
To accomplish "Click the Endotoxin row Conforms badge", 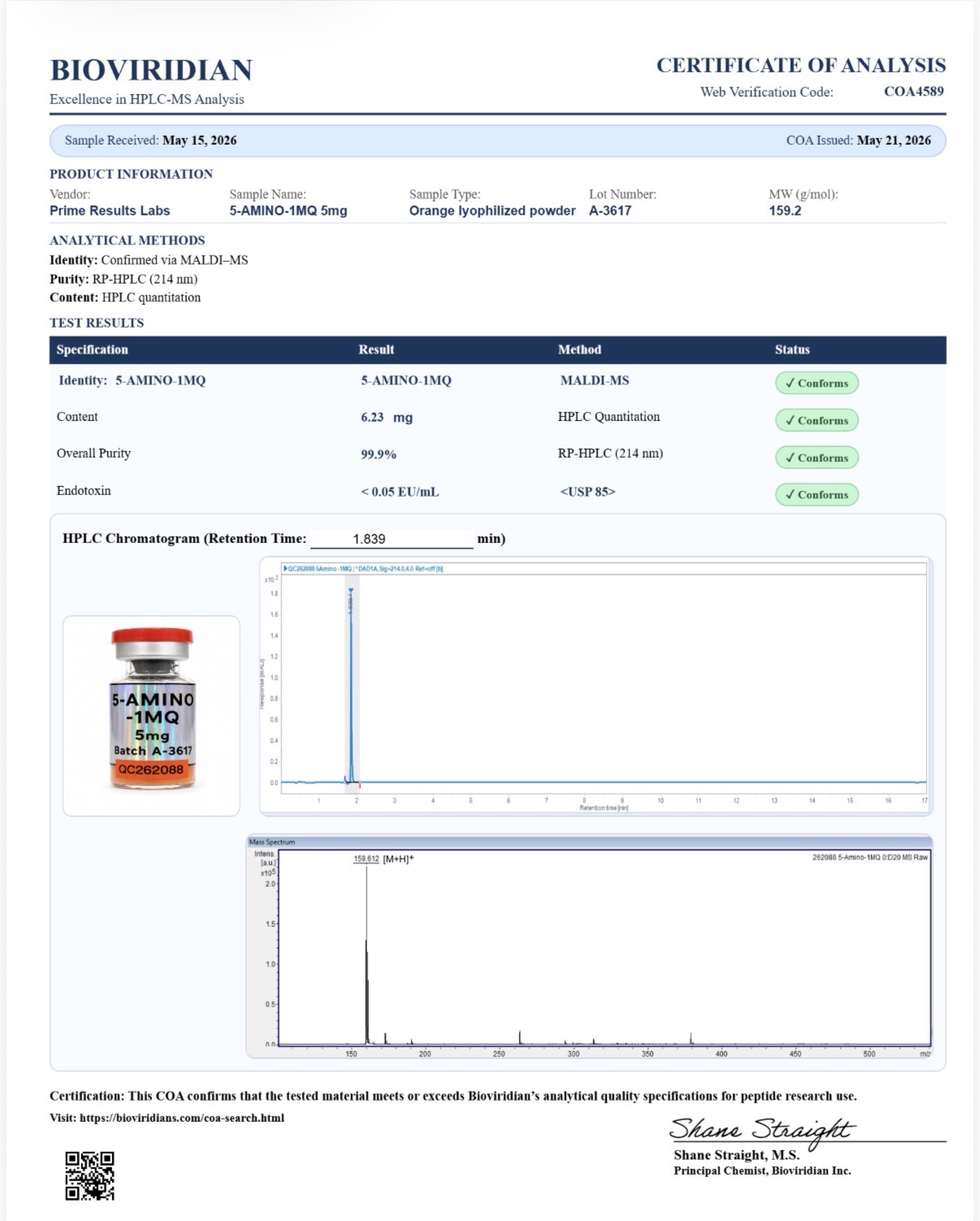I will [817, 494].
